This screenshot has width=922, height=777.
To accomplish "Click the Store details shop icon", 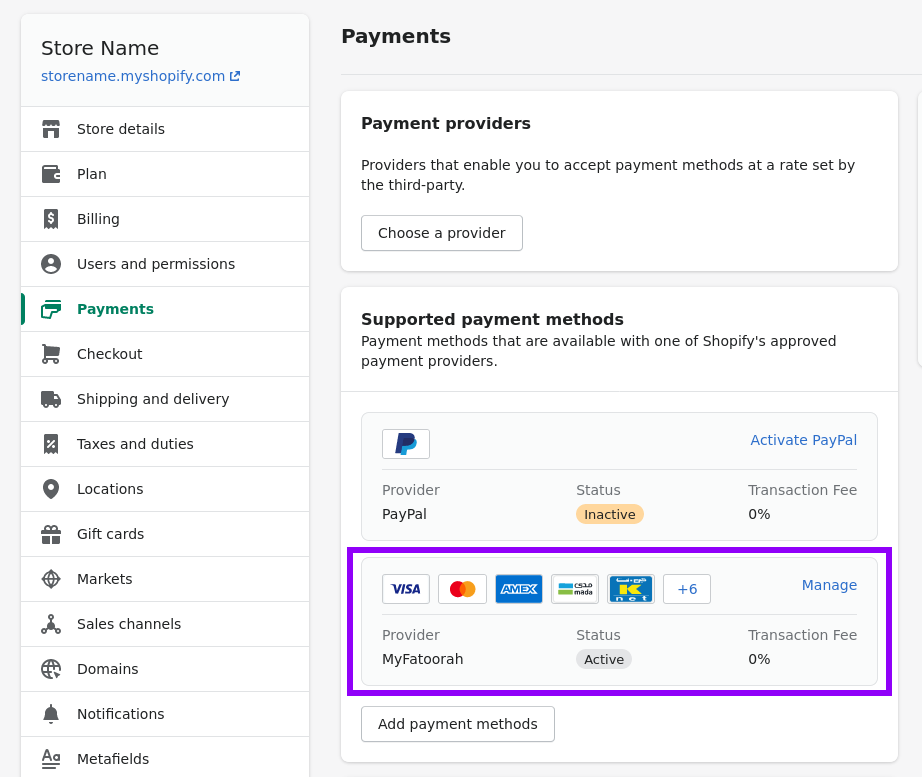I will click(x=51, y=129).
